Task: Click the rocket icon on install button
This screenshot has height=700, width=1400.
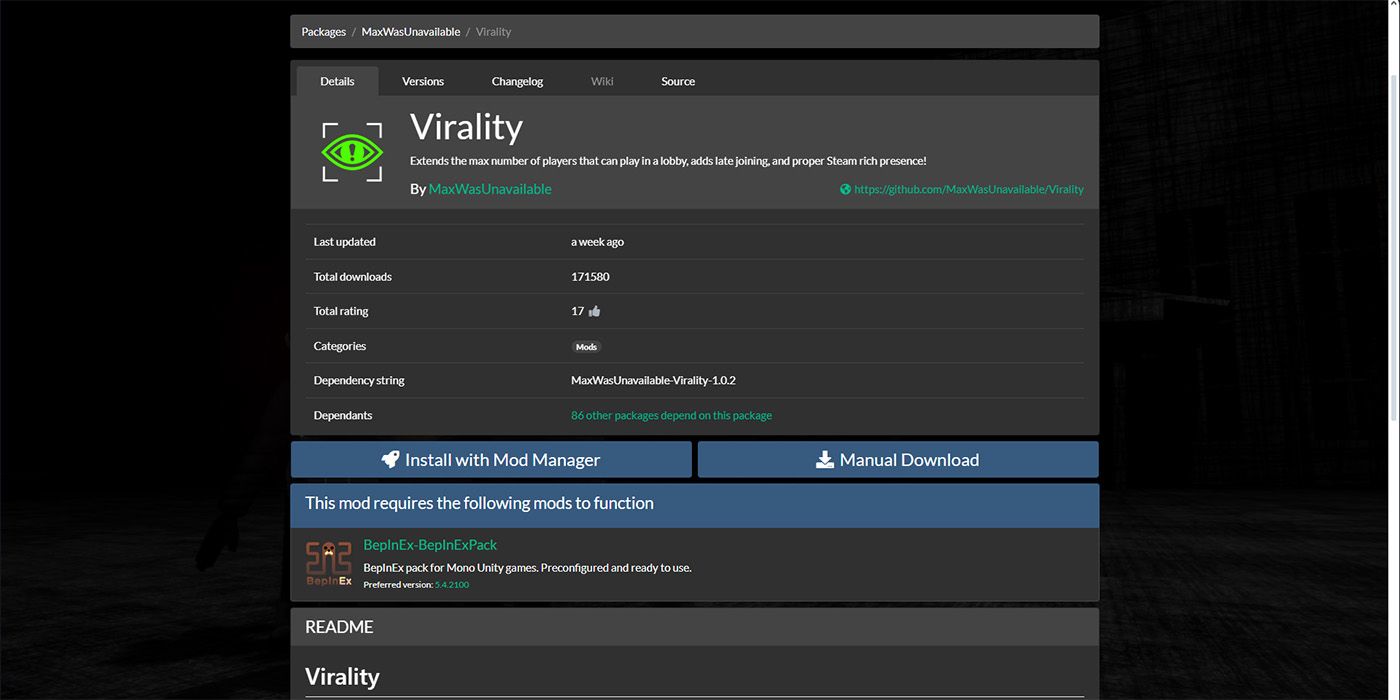Action: click(391, 460)
